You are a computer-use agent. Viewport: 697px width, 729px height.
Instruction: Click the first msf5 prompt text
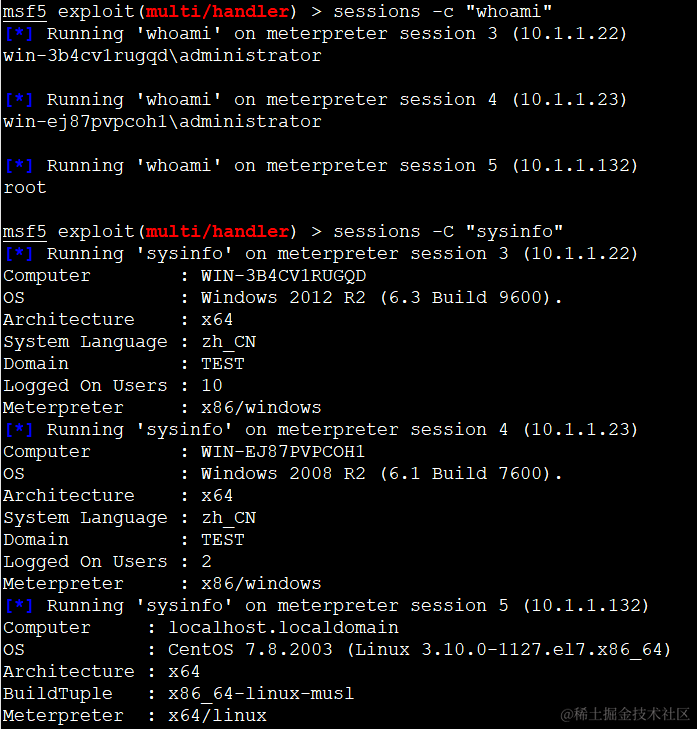25,11
